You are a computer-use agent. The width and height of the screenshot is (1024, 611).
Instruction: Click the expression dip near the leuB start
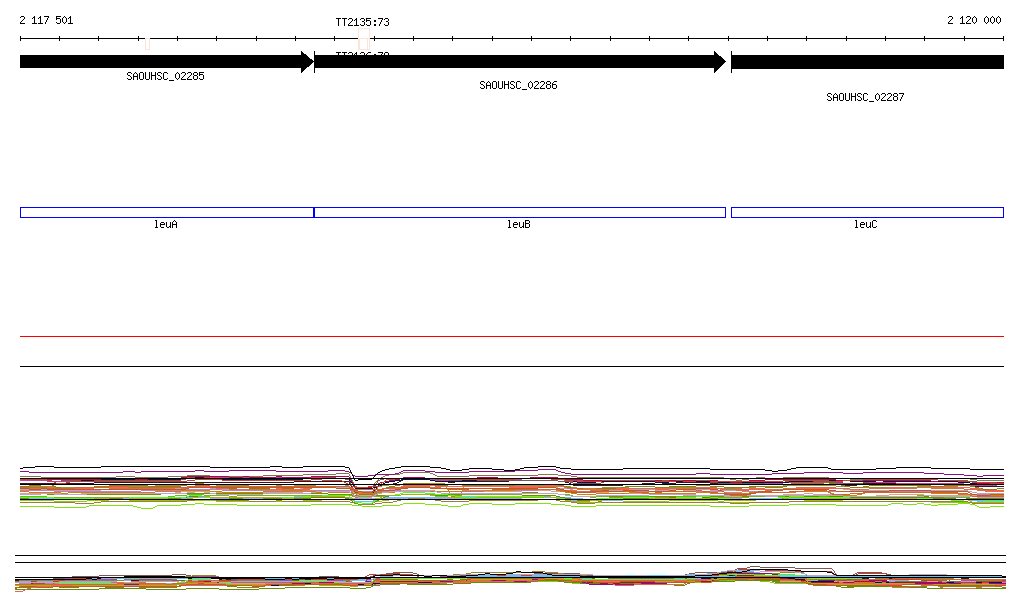click(x=365, y=484)
